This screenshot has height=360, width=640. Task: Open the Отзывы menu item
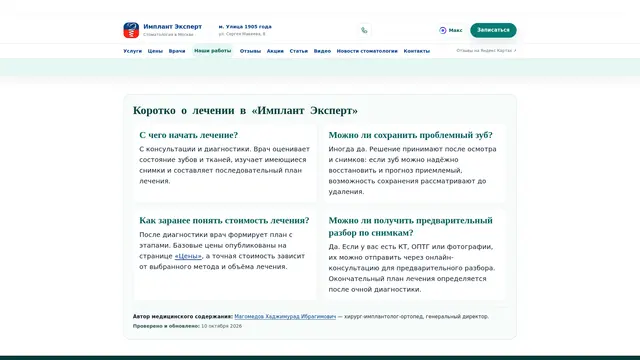(250, 51)
